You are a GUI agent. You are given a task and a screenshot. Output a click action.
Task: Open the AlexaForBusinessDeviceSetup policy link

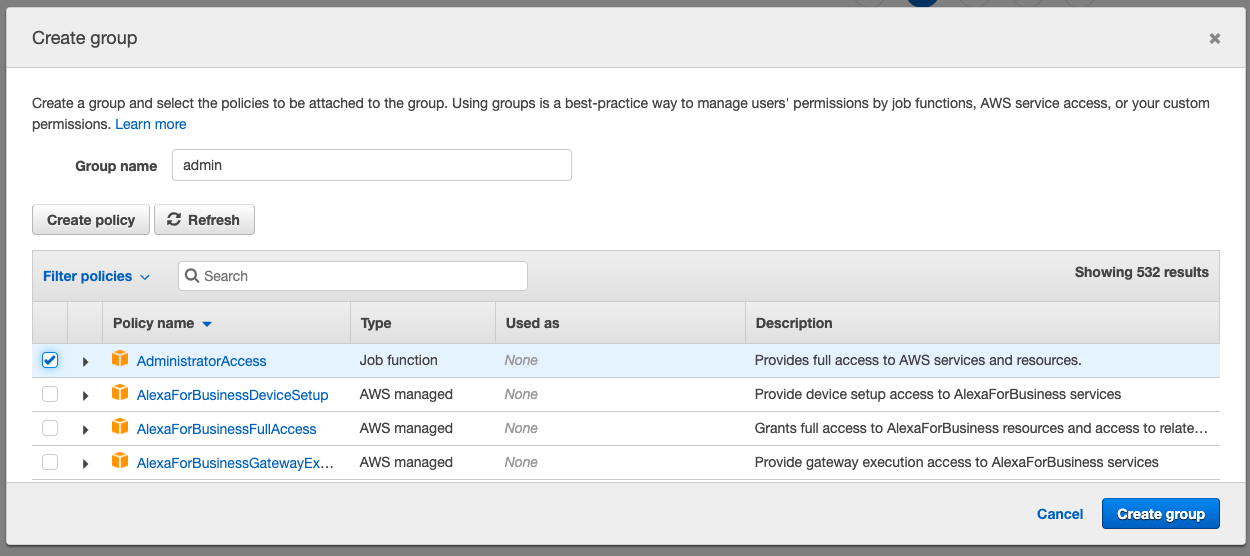[x=233, y=395]
